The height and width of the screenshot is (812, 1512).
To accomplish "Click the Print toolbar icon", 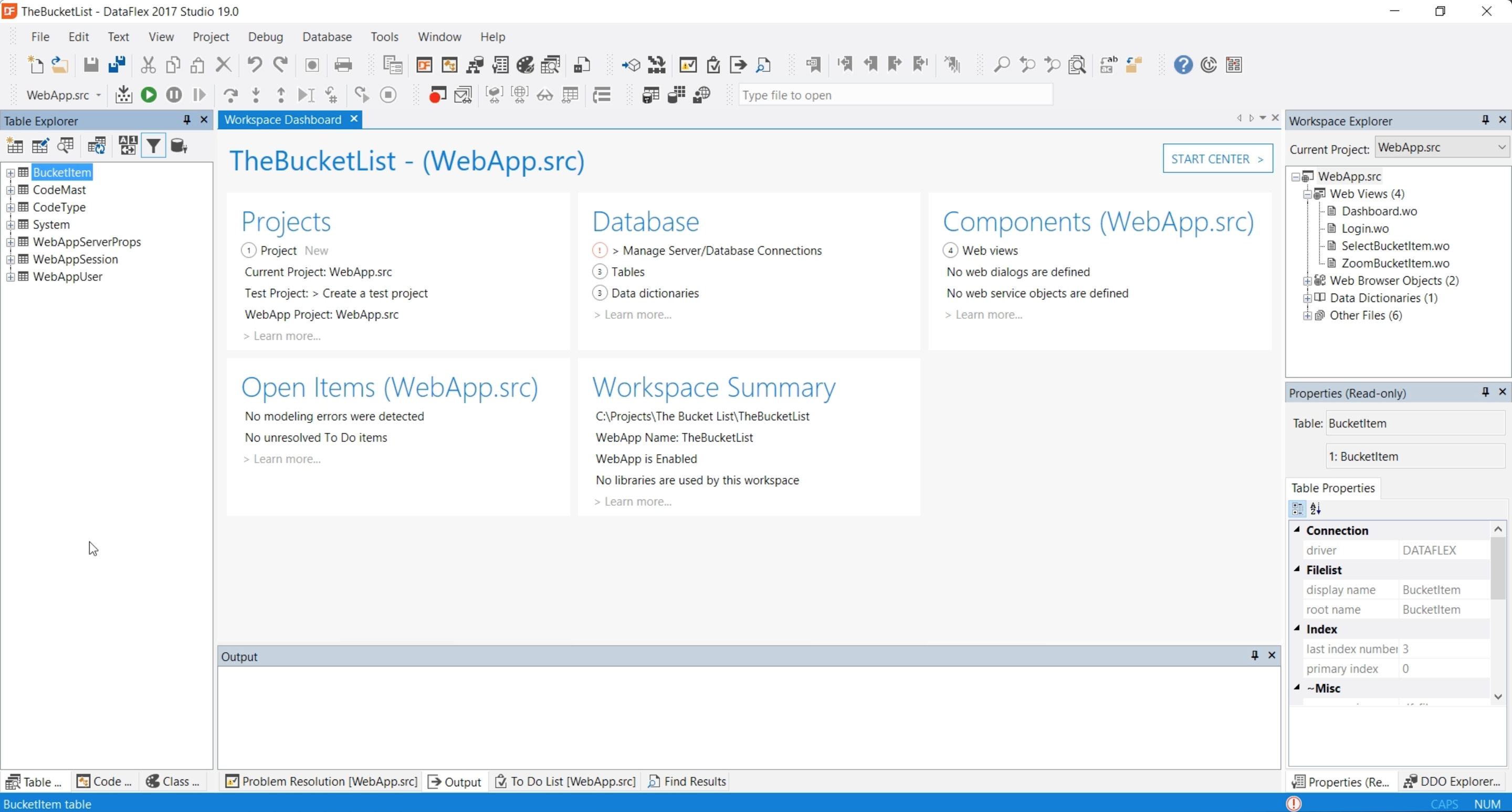I will coord(343,65).
